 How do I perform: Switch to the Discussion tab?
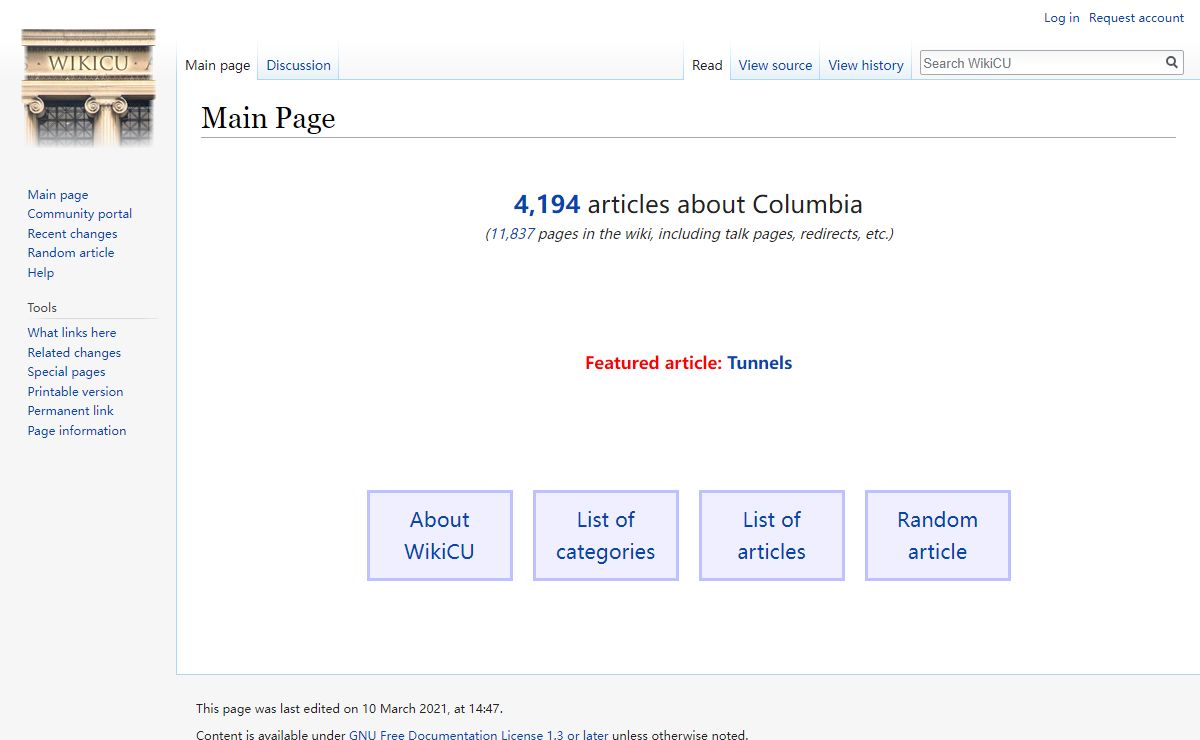(298, 65)
